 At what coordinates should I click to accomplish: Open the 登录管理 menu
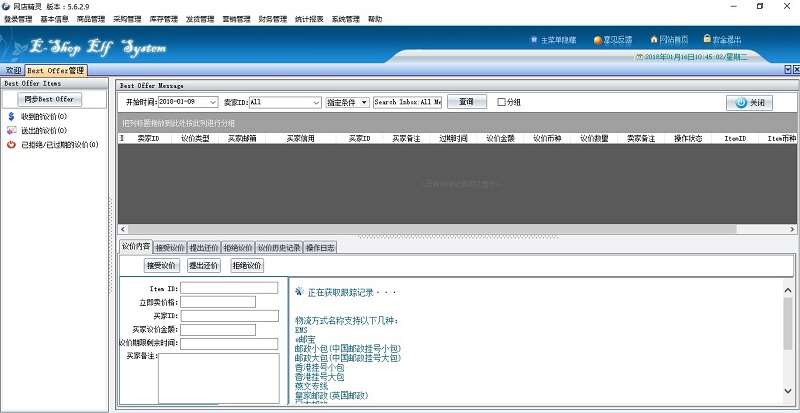(x=18, y=19)
